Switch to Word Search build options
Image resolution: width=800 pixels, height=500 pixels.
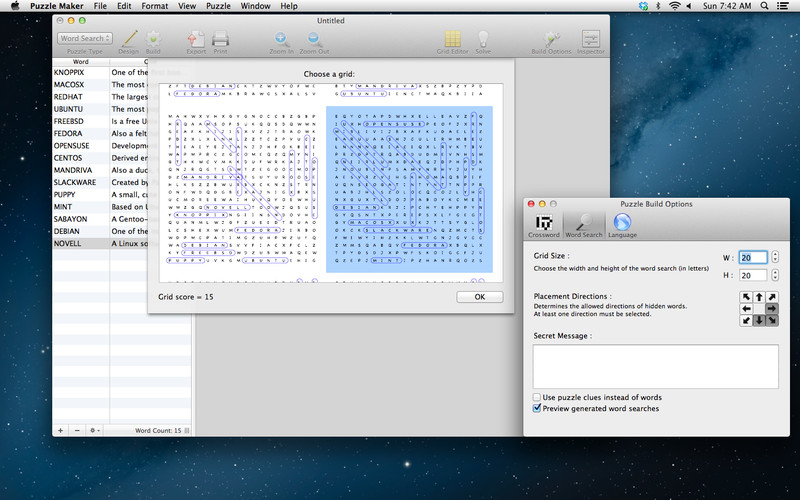click(584, 226)
